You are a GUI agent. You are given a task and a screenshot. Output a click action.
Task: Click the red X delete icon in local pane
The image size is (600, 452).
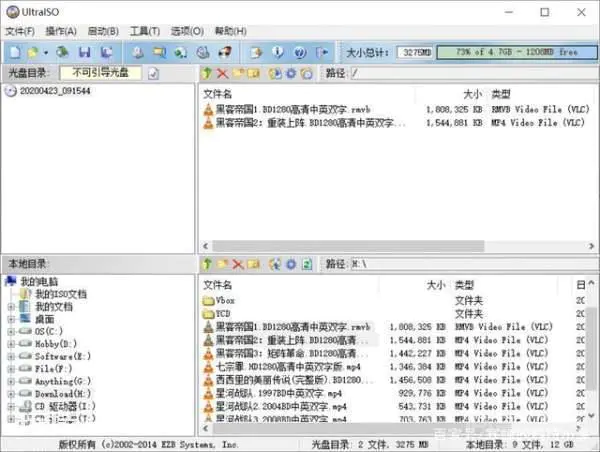click(238, 264)
